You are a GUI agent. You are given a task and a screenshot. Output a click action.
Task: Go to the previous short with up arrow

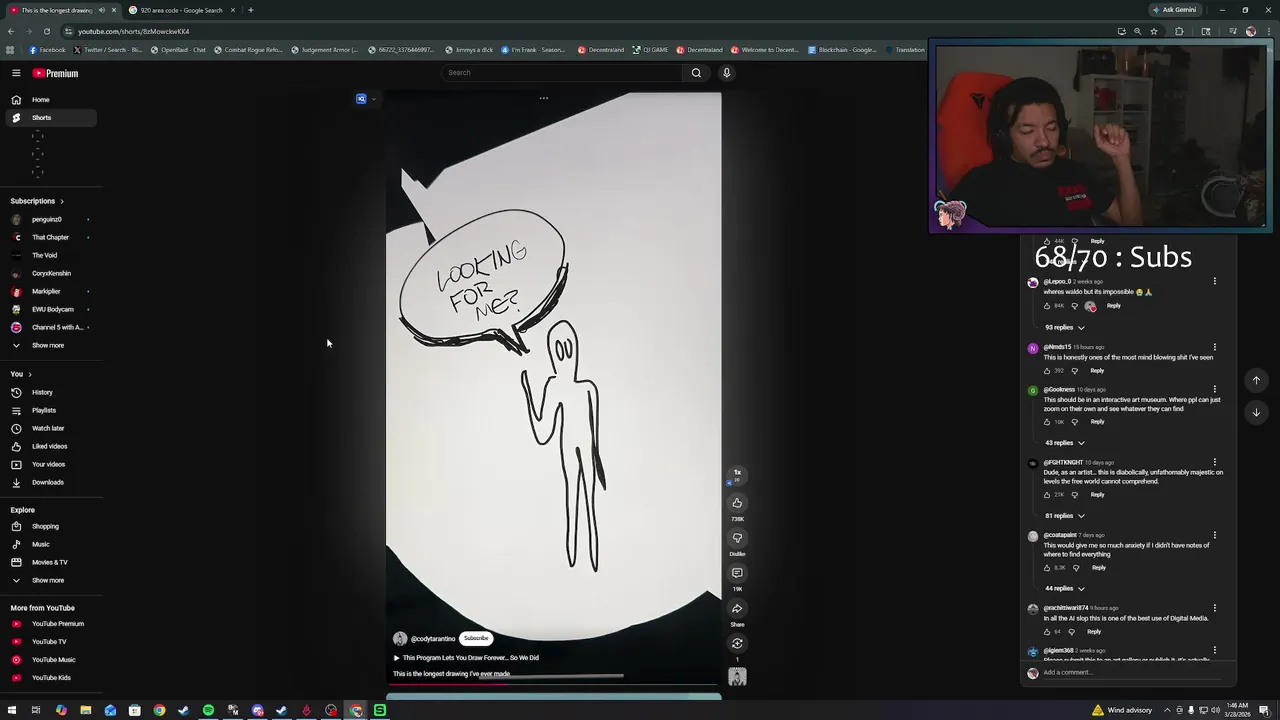click(1256, 380)
